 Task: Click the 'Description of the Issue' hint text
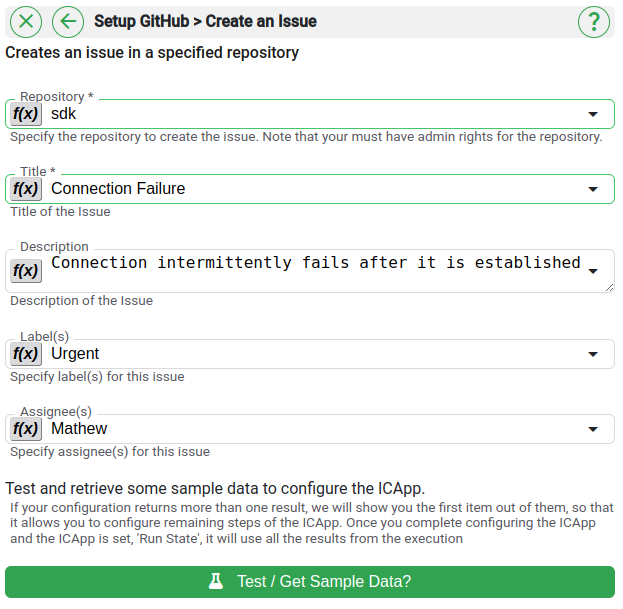pyautogui.click(x=81, y=301)
